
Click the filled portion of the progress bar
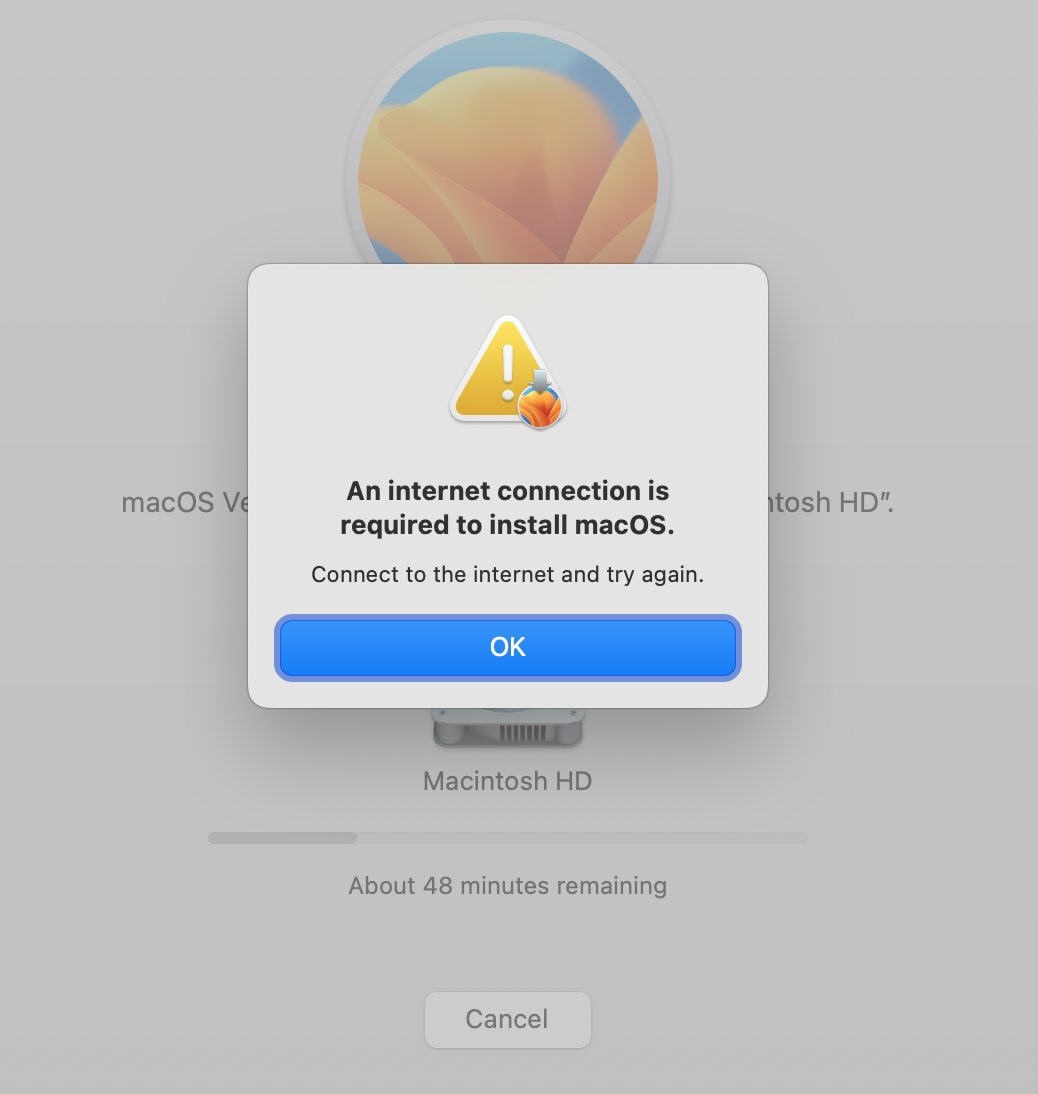point(283,837)
